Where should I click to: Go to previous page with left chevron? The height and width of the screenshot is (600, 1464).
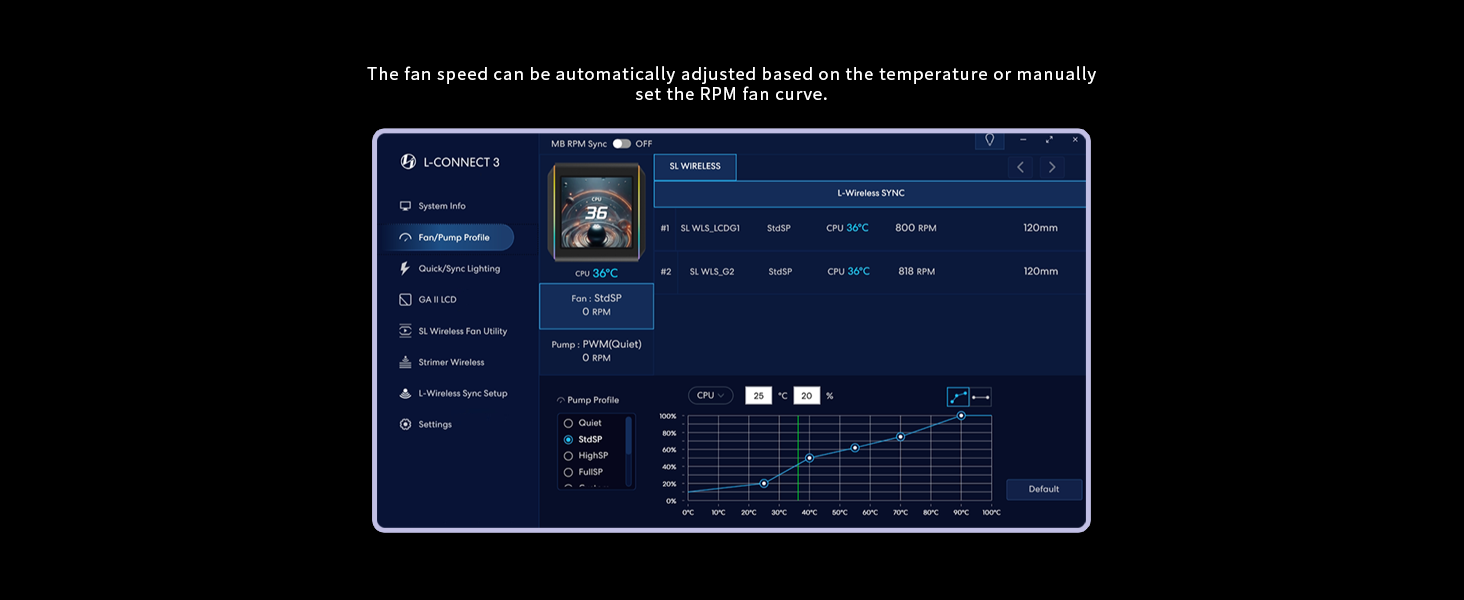1020,167
